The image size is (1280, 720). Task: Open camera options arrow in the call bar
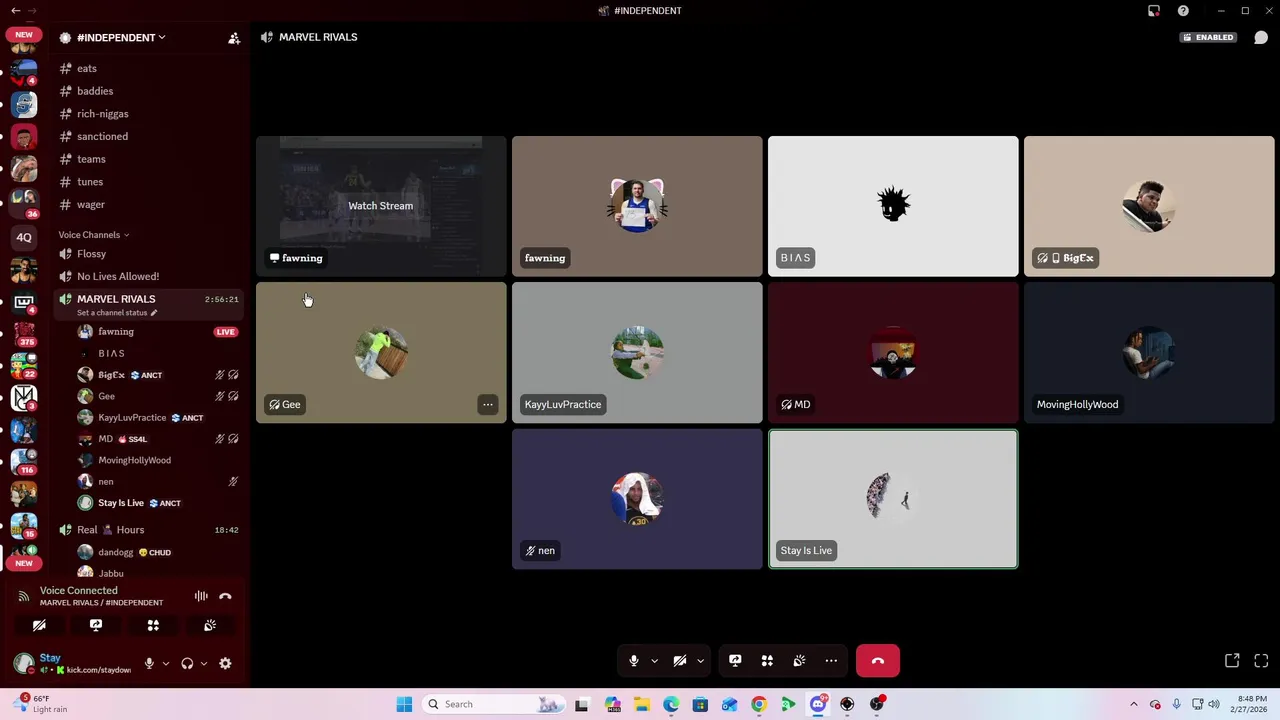pos(700,661)
